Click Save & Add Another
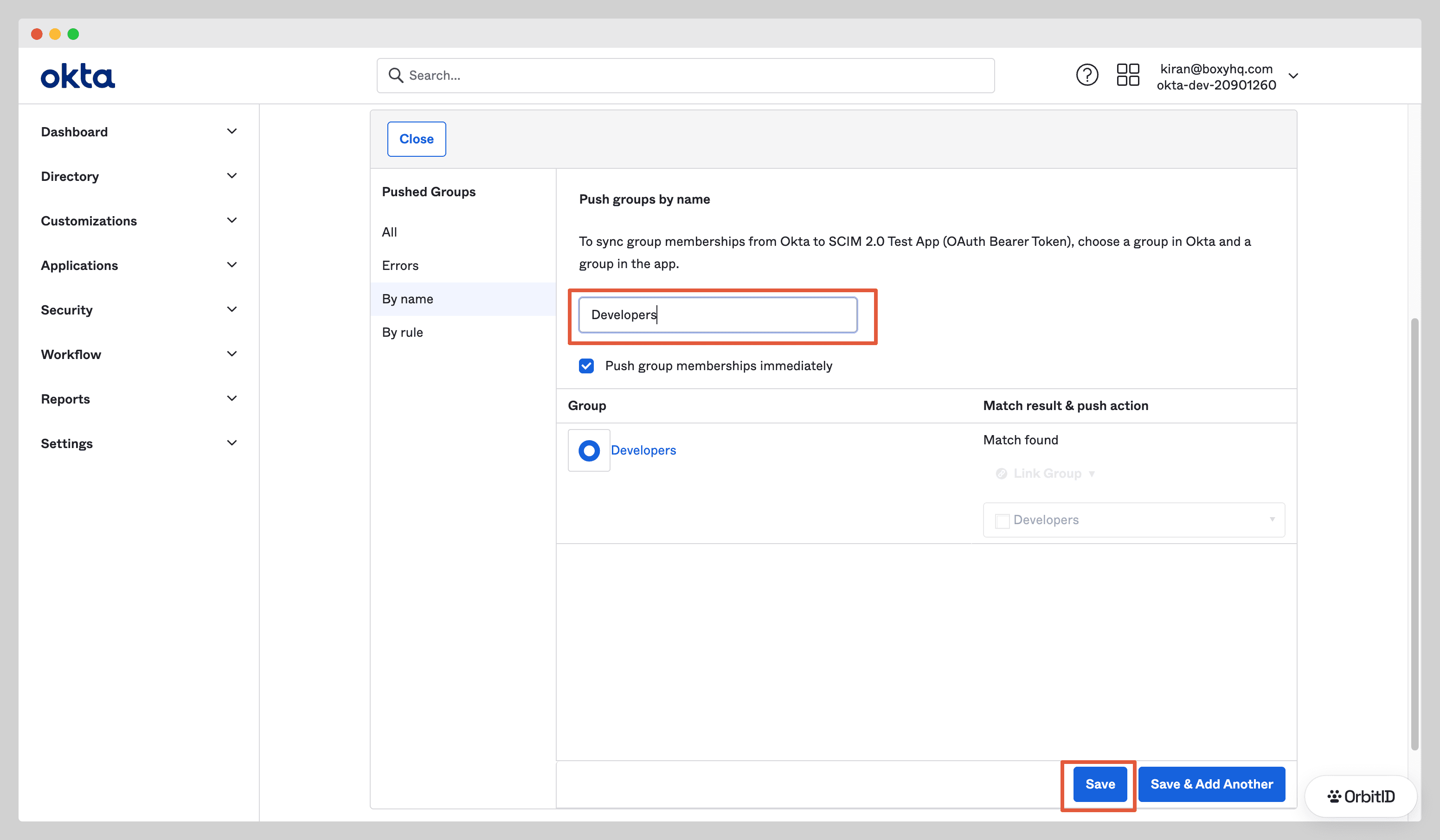This screenshot has width=1440, height=840. [x=1211, y=784]
